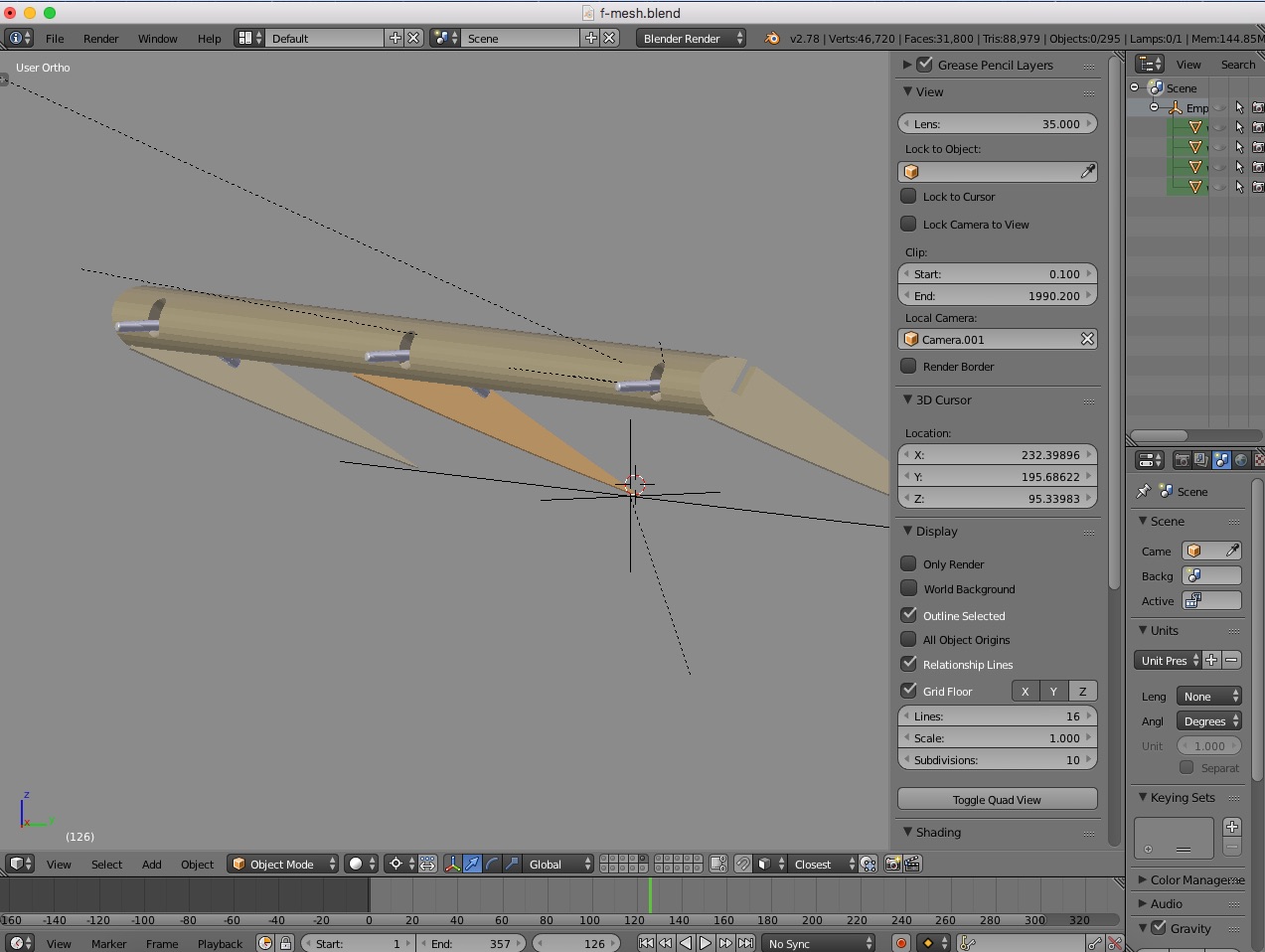
Task: Enable the Only Render checkbox
Action: coord(908,563)
